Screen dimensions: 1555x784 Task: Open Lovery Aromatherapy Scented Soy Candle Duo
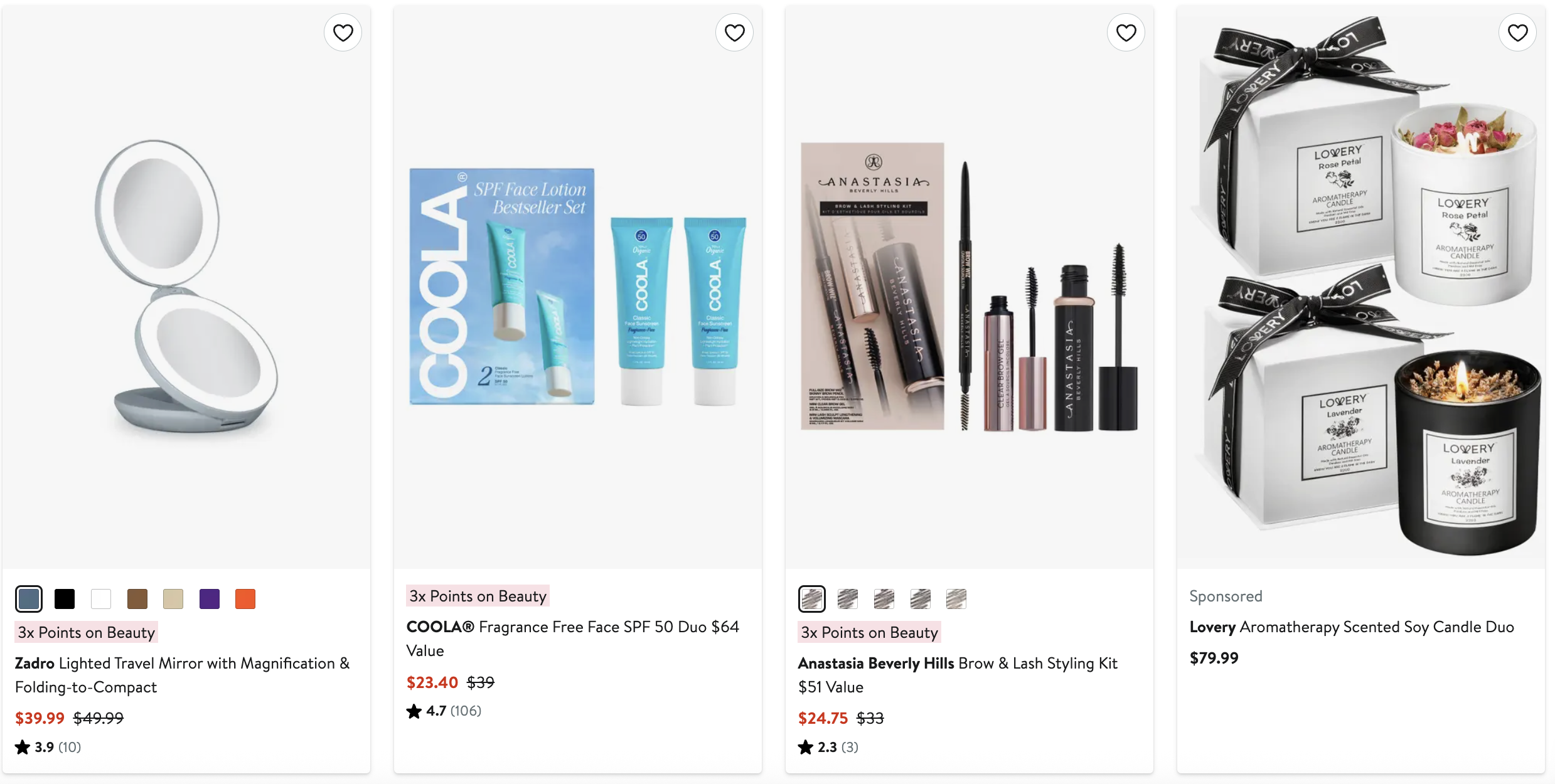coord(1352,627)
